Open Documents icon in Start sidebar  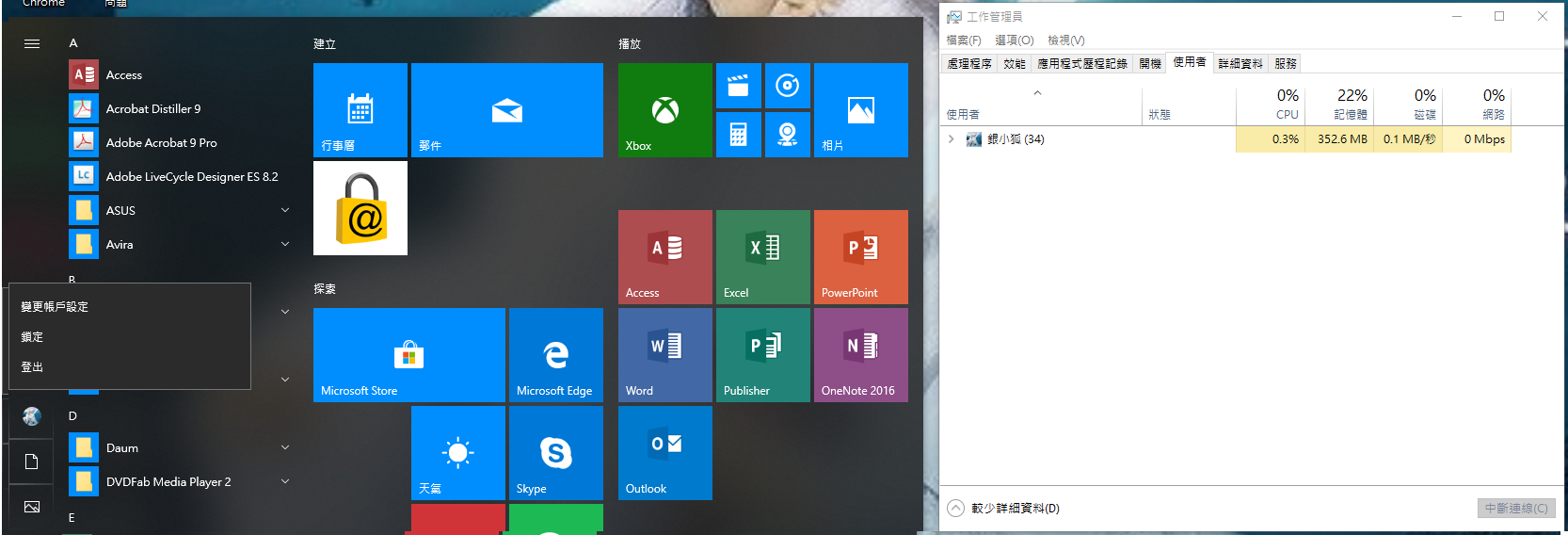pos(32,462)
